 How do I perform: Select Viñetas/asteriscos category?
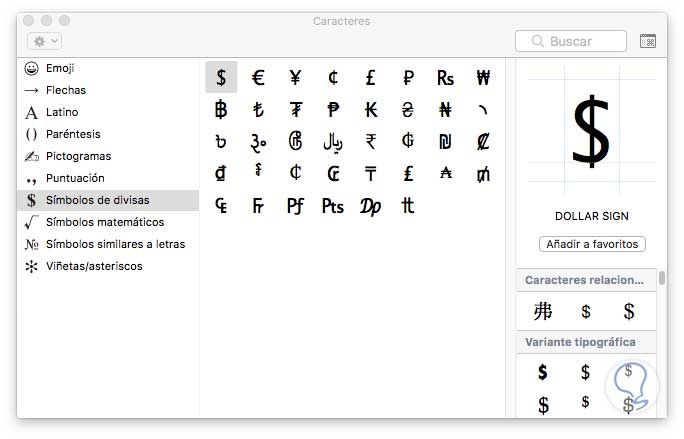pyautogui.click(x=94, y=266)
